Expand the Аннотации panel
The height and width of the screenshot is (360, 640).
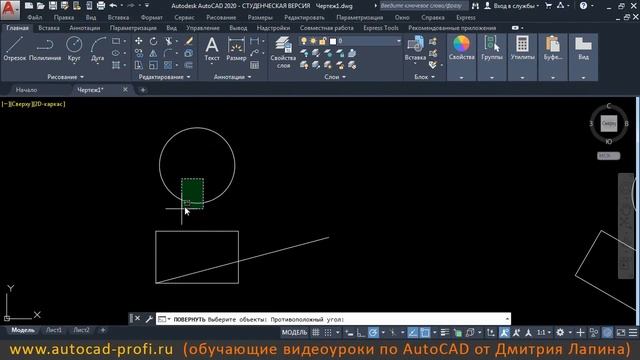232,77
